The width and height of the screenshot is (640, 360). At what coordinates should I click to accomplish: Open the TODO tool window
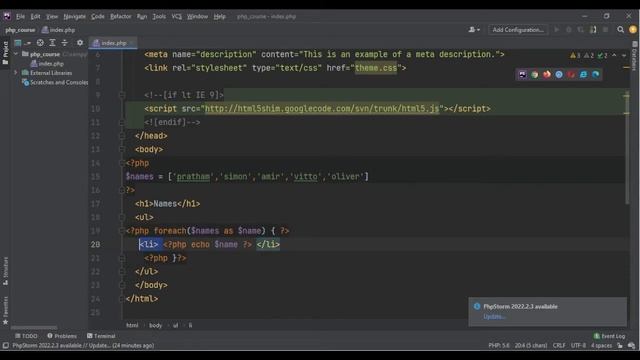[26, 336]
